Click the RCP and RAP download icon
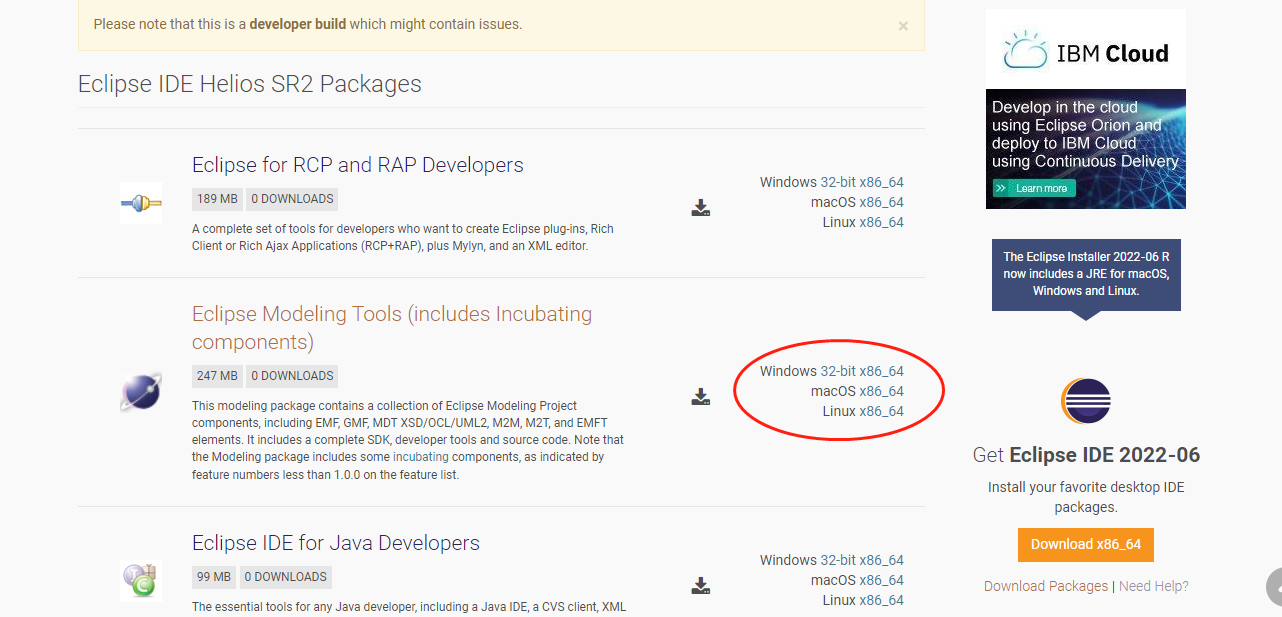 point(701,208)
